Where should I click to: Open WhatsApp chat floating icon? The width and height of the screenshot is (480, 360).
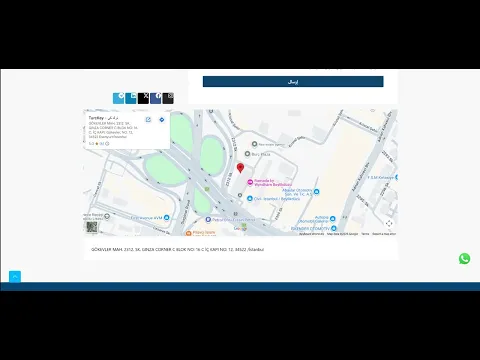464,259
